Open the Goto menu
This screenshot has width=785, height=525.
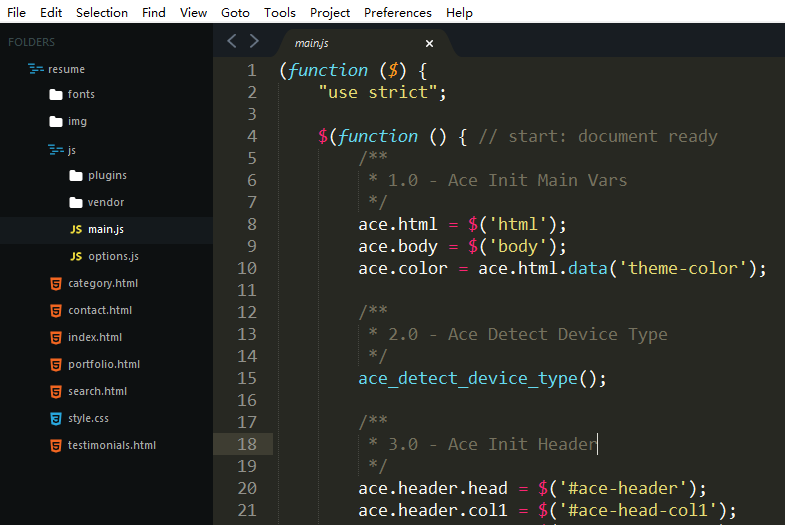click(x=235, y=13)
